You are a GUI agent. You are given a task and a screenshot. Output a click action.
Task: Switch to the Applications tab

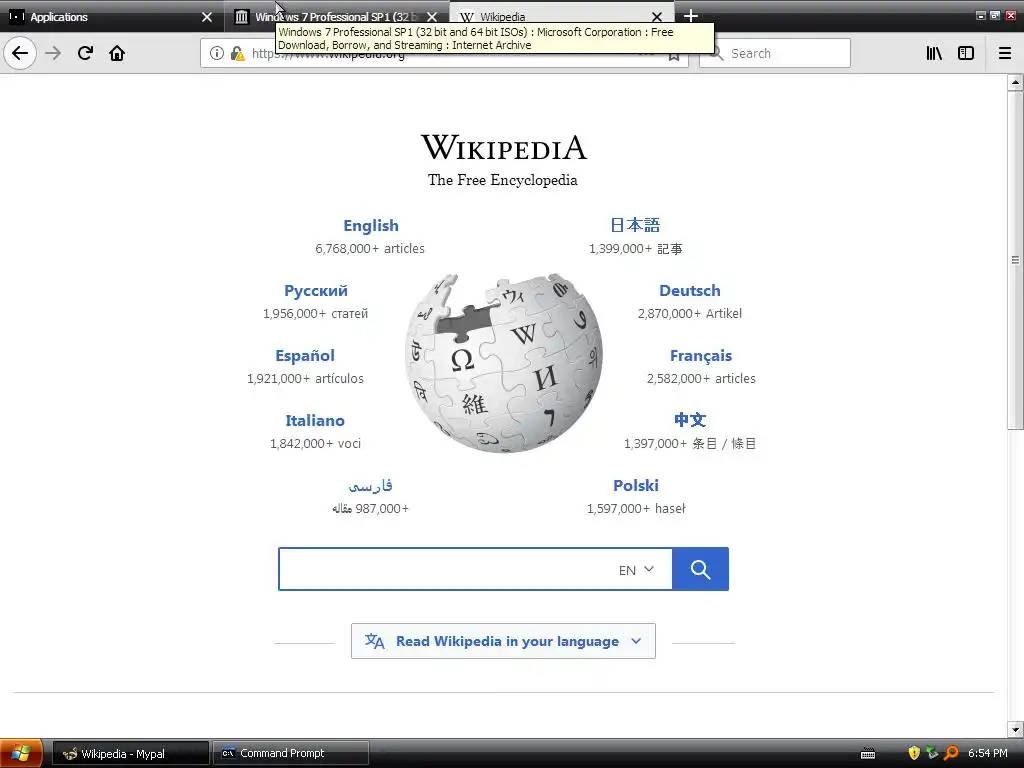click(112, 16)
